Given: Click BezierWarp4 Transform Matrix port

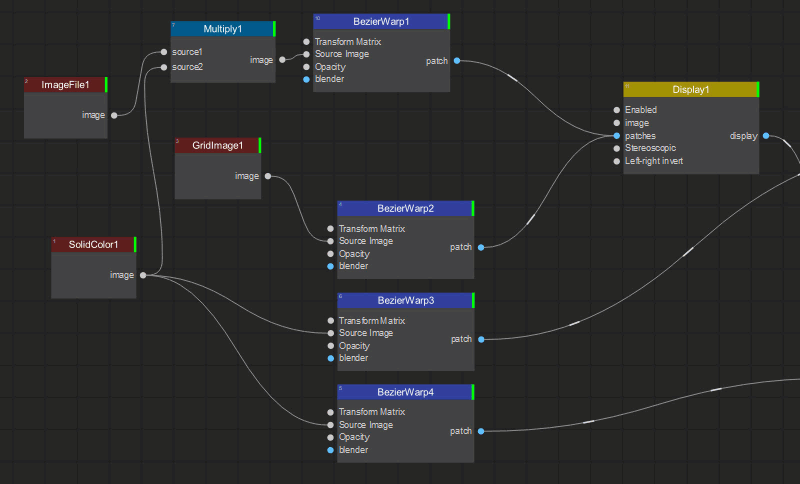Looking at the screenshot, I should click(331, 412).
